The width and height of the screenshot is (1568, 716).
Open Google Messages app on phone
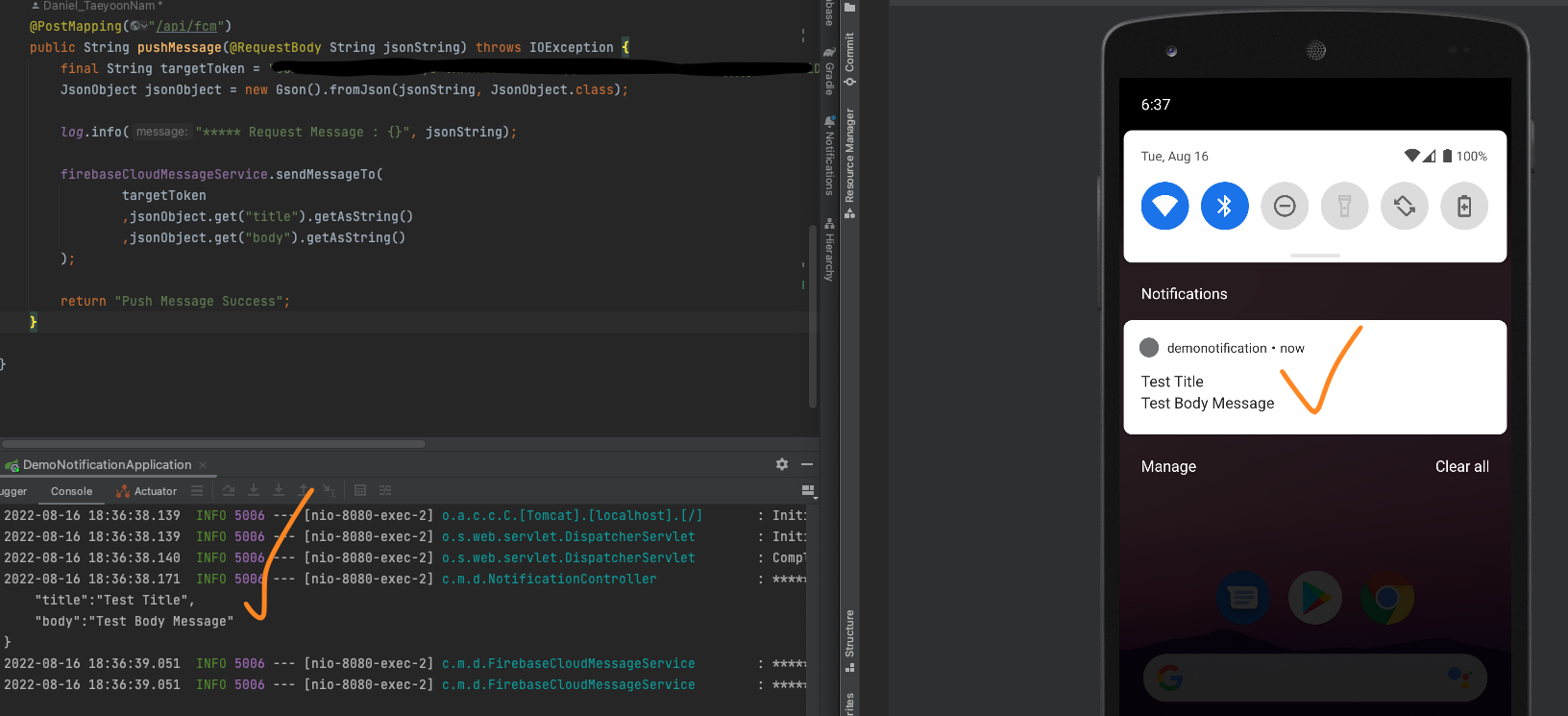[1243, 598]
